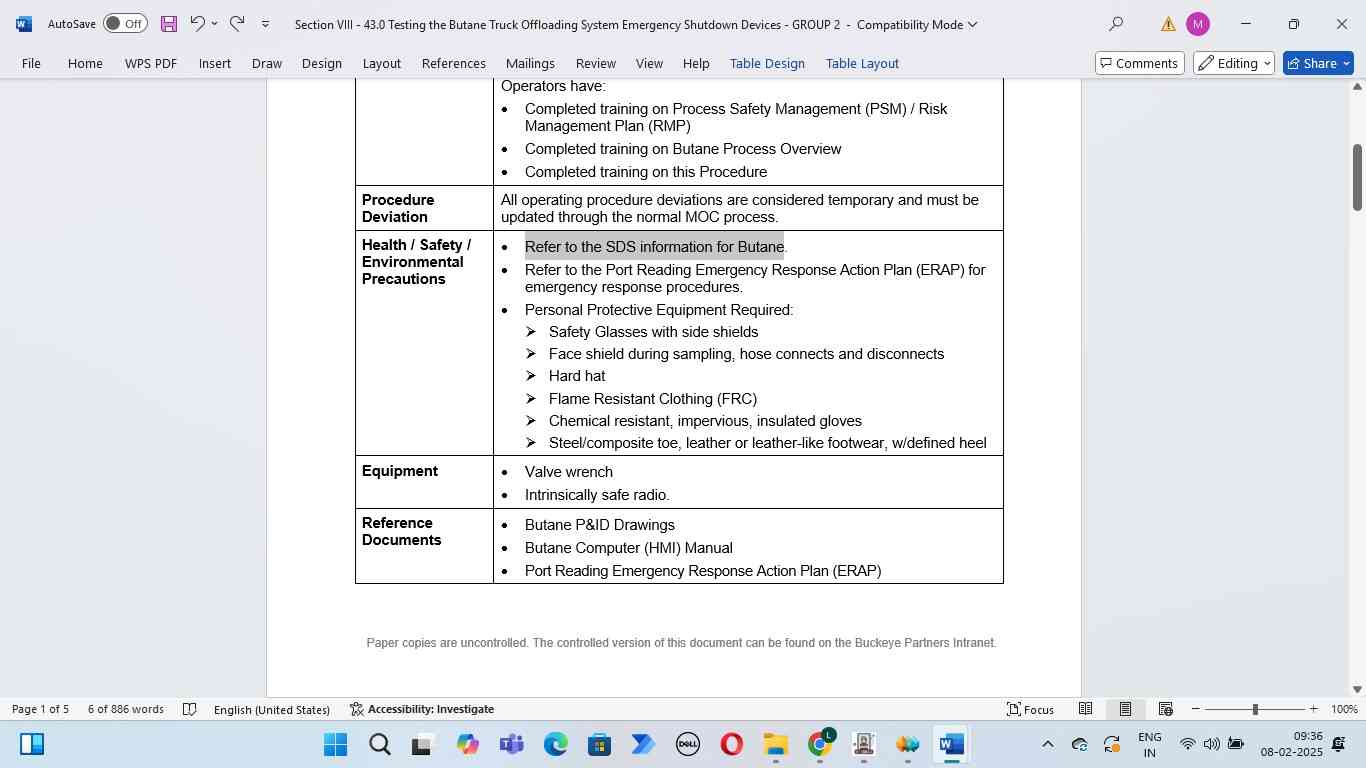This screenshot has width=1366, height=768.
Task: Open the user account avatar M
Action: coord(1197,24)
